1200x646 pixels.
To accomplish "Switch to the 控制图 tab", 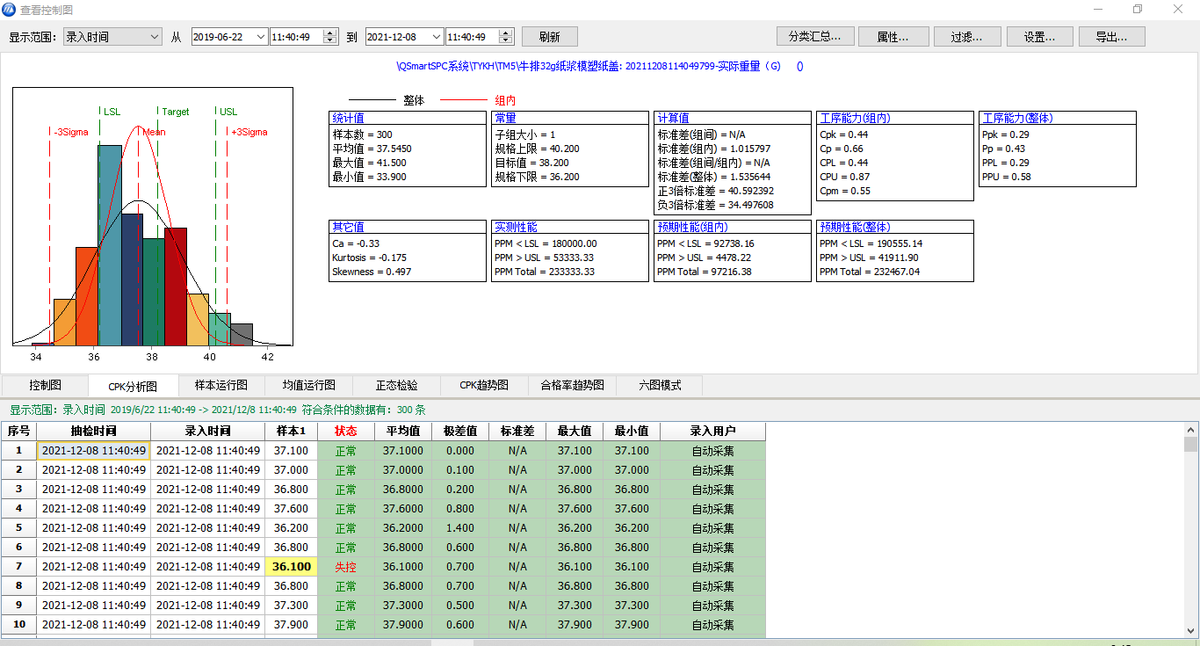I will pos(45,385).
